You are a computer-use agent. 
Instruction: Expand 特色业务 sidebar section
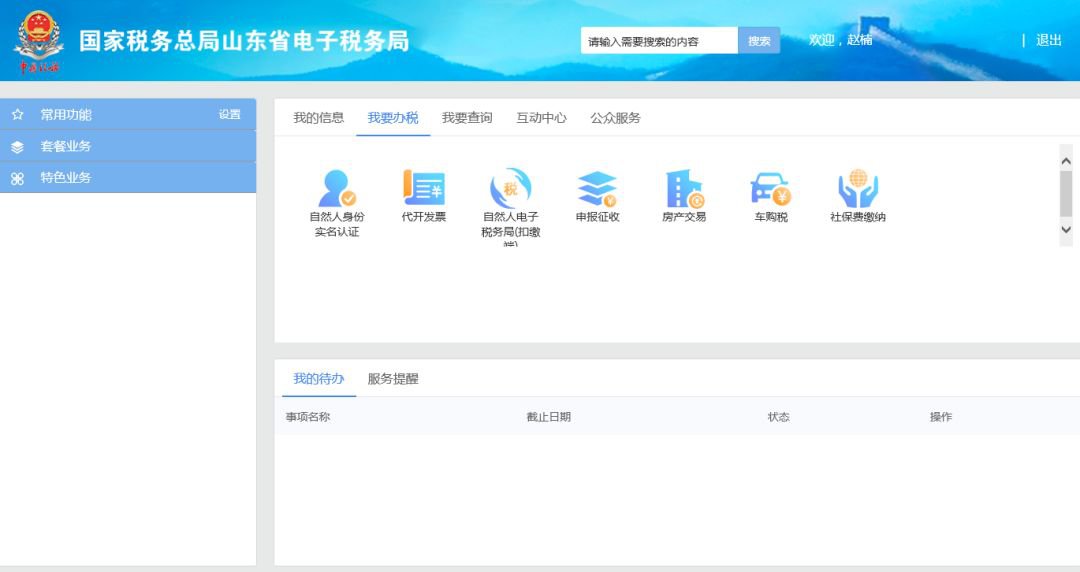[66, 178]
